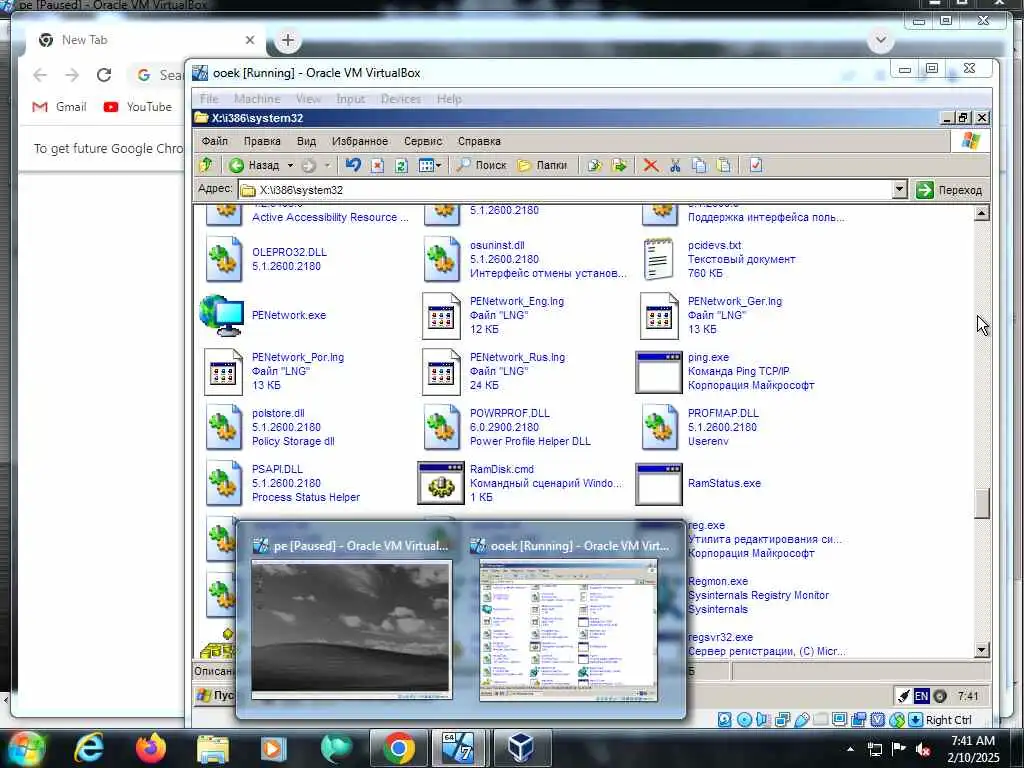
Task: Click the PROFMAP.DLL file name
Action: pos(723,413)
